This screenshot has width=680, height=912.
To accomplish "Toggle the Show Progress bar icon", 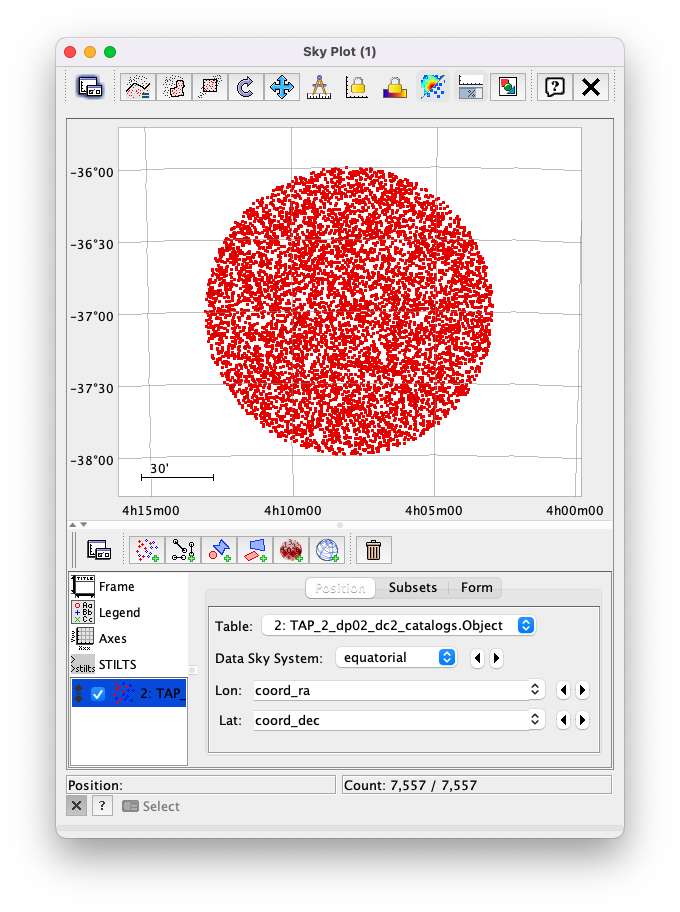I will coord(471,87).
